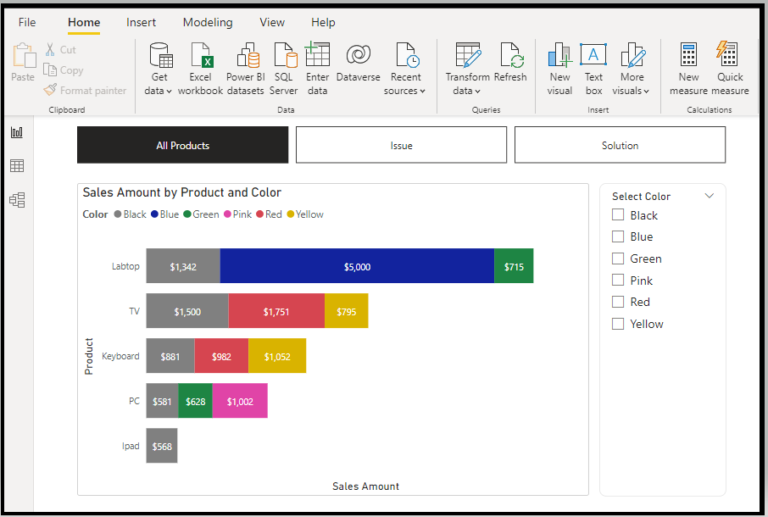Select the blue $5,000 Labtop bar segment
The image size is (768, 517).
[x=357, y=266]
